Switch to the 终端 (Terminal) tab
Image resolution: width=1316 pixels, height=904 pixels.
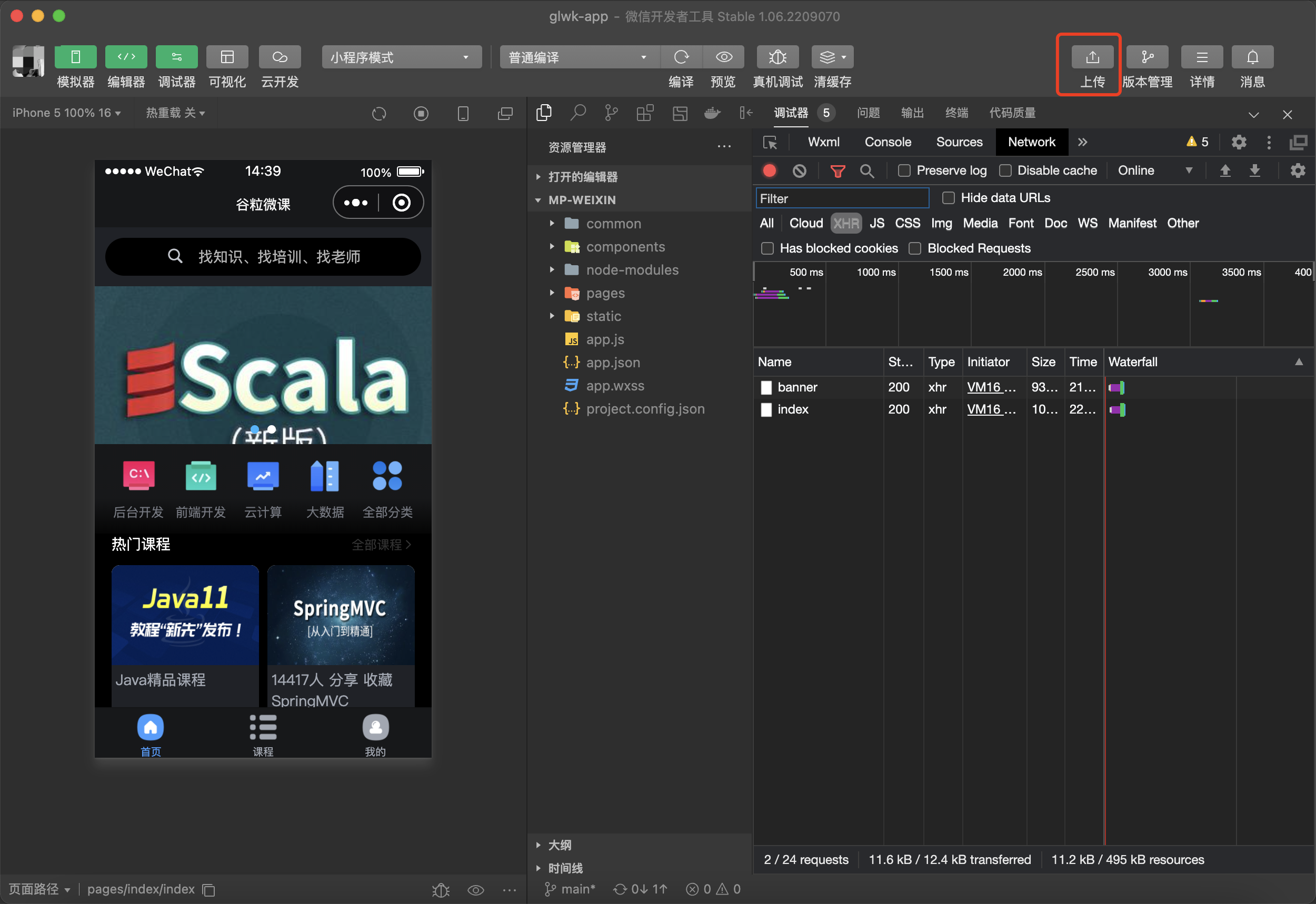click(x=956, y=113)
